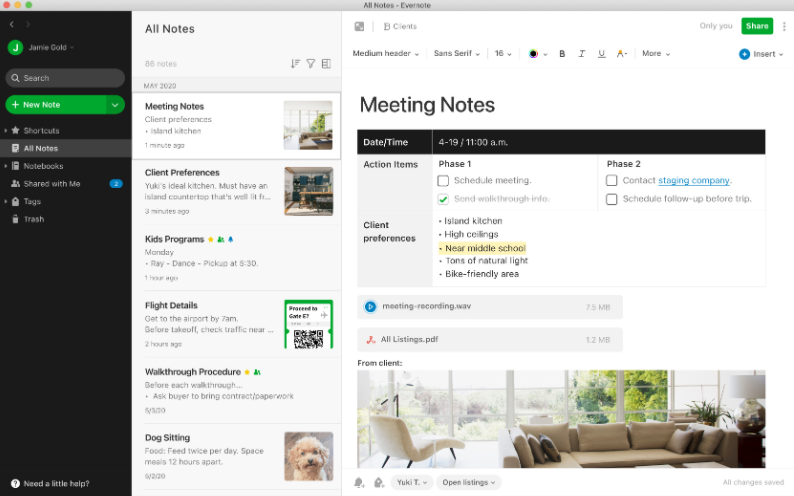Click the living room photo from client
Image resolution: width=794 pixels, height=496 pixels.
[561, 419]
